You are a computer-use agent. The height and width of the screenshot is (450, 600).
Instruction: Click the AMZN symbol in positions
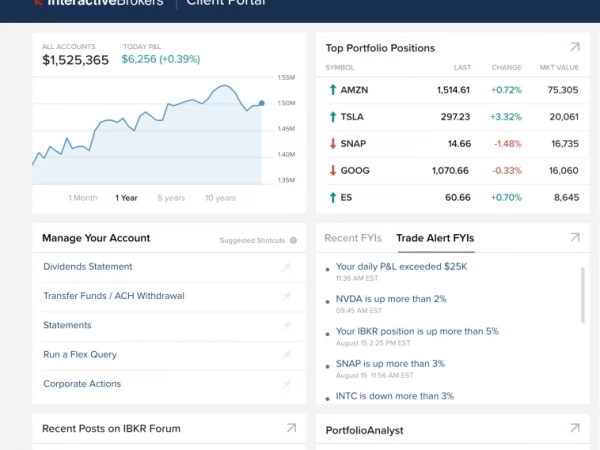354,90
